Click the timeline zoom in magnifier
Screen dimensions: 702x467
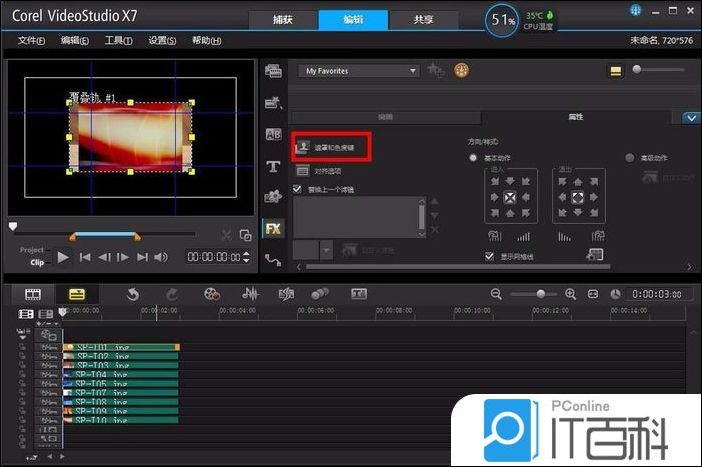(570, 294)
